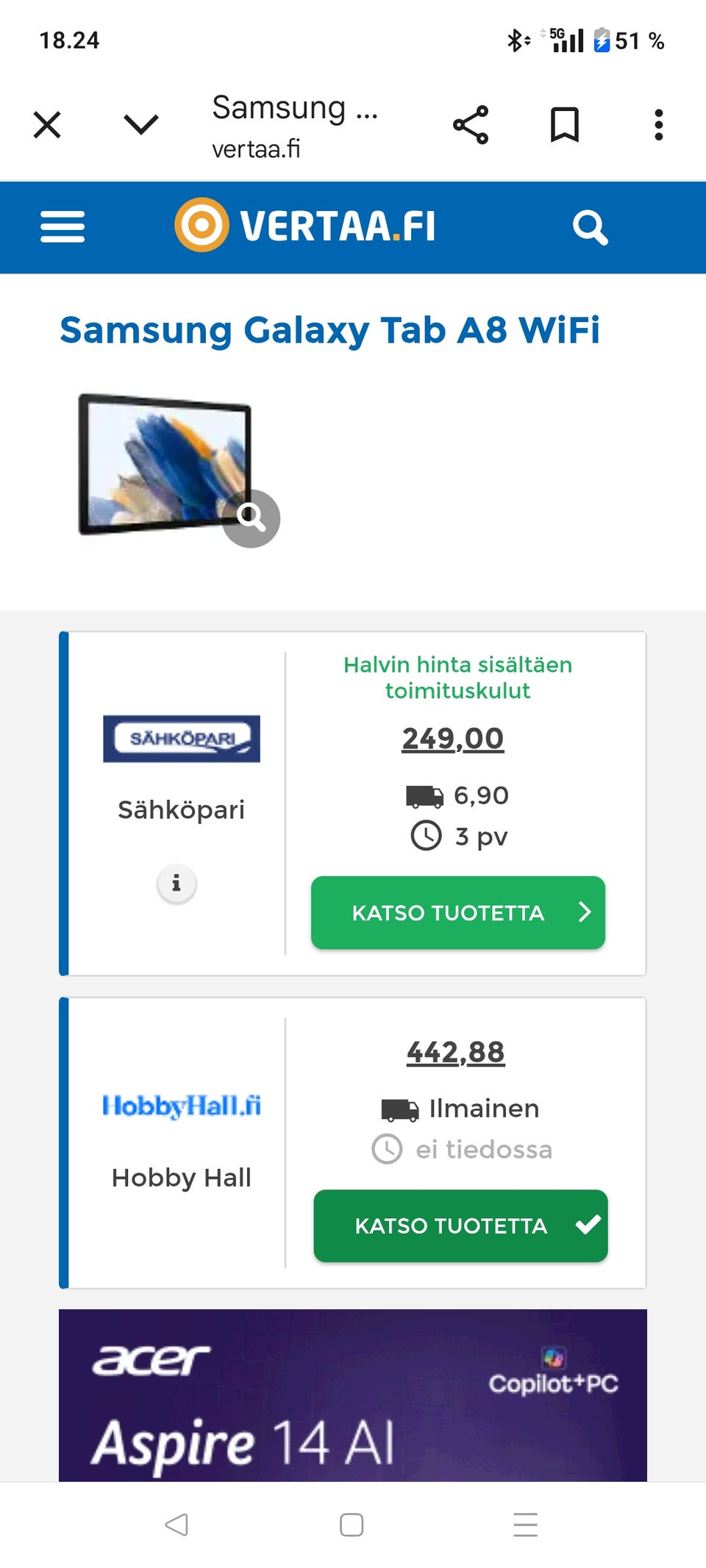This screenshot has height=1568, width=706.
Task: Open the 442,88 price link
Action: [456, 1052]
